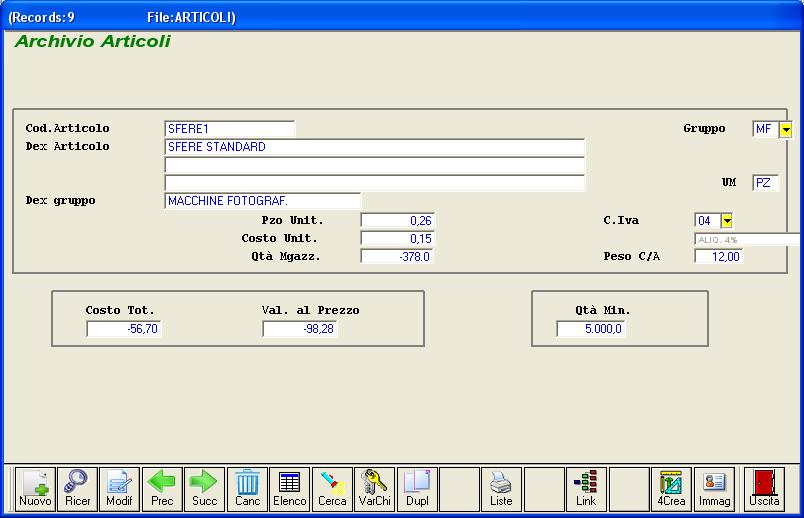Delete record using Canc trash icon
The height and width of the screenshot is (518, 804).
pos(247,489)
